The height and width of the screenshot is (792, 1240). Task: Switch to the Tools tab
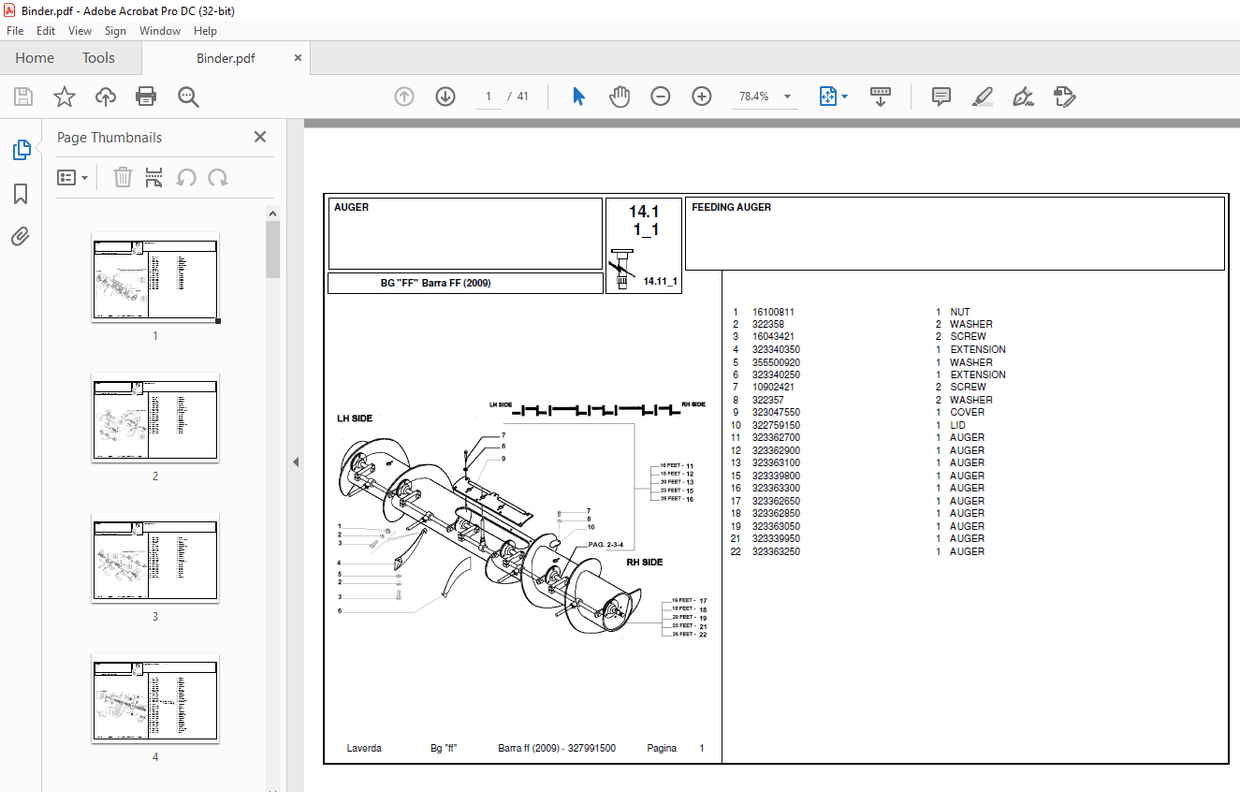click(x=98, y=58)
